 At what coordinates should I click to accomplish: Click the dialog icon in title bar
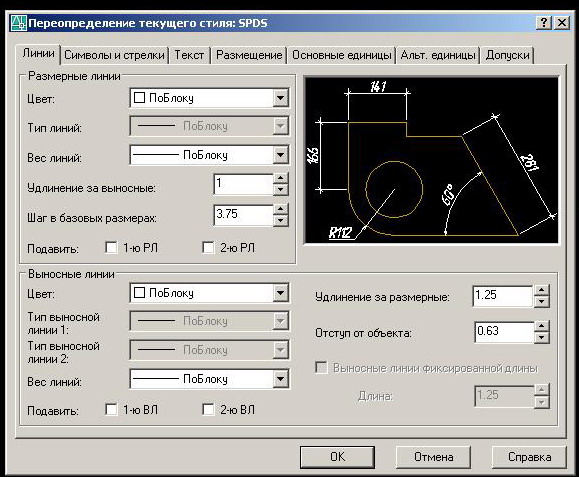coord(18,23)
